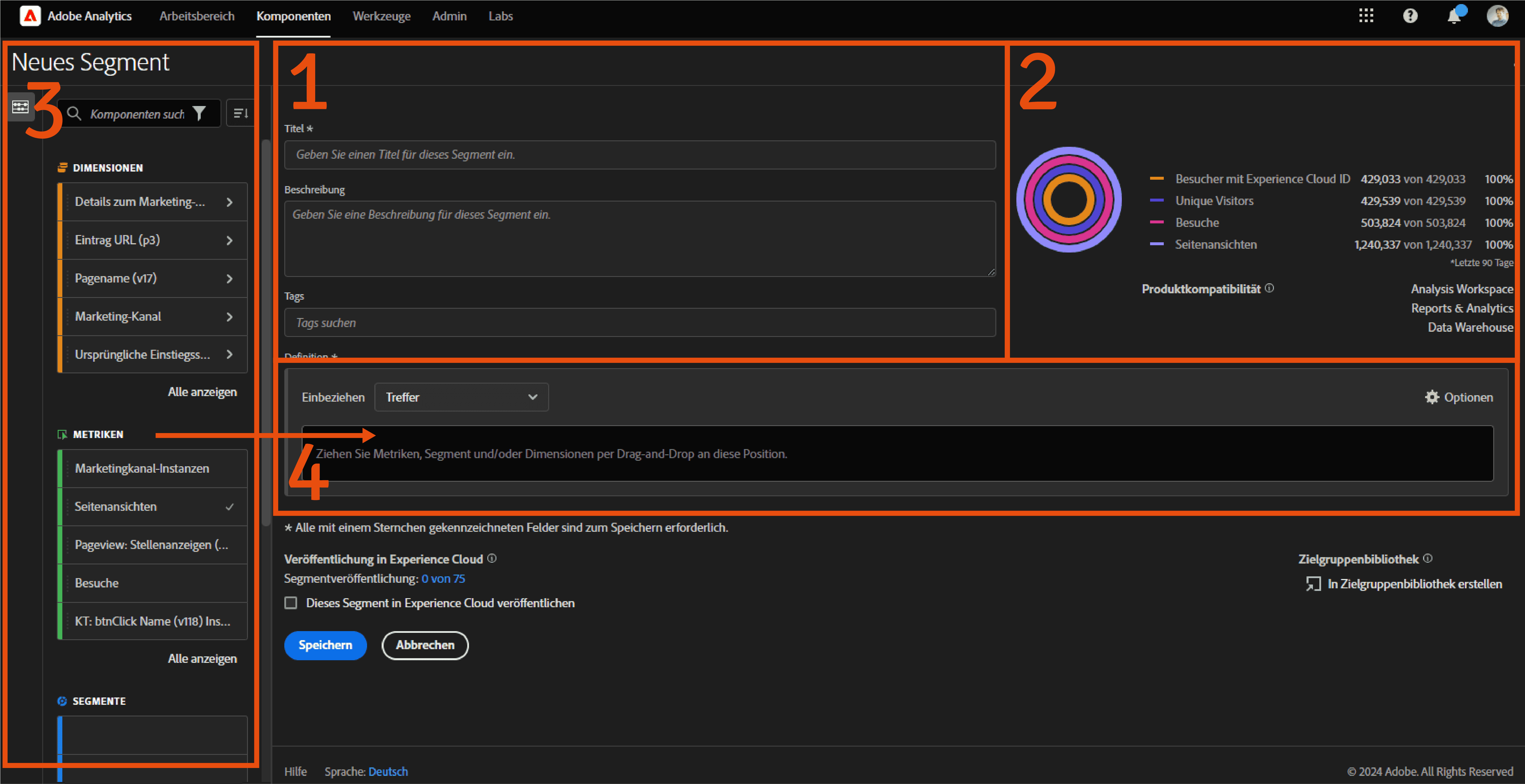Open the Werkzeuge menu
1525x784 pixels.
coord(381,16)
